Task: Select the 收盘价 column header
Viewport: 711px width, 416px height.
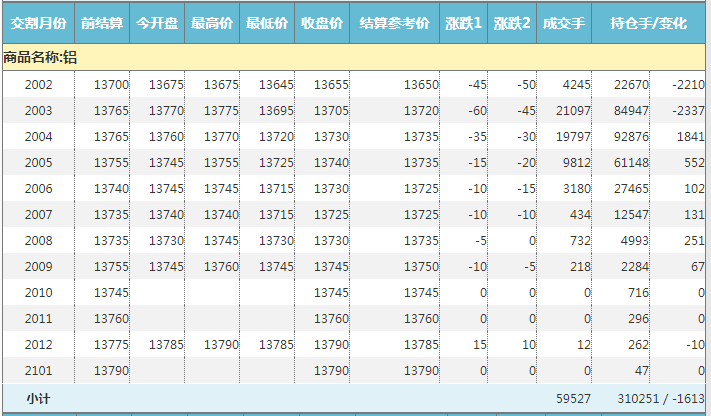Action: (322, 22)
